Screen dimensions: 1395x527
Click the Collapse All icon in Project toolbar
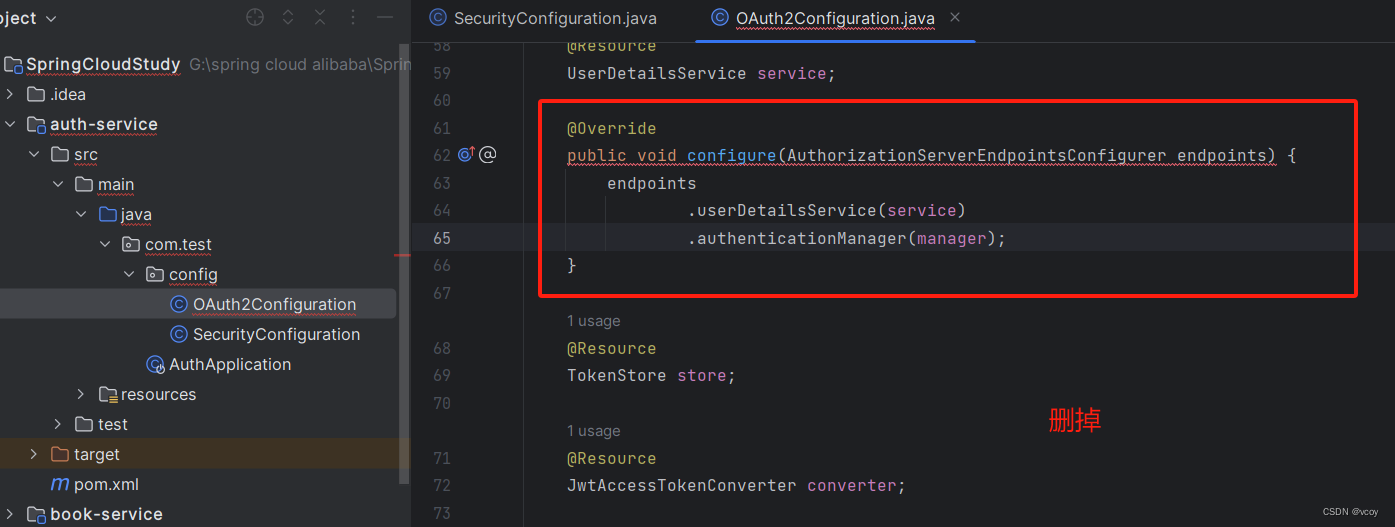[320, 18]
